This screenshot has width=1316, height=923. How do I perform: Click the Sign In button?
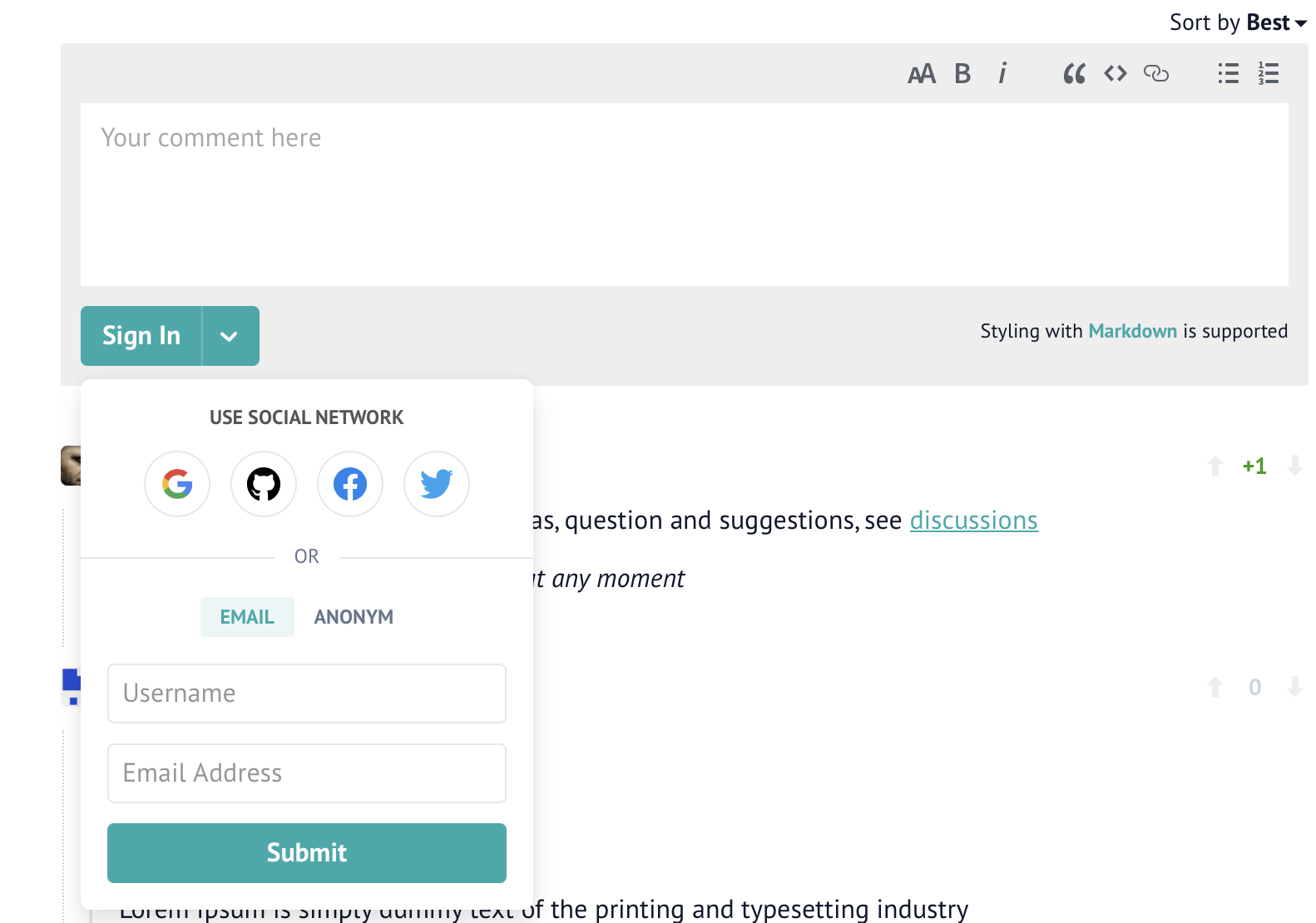[x=141, y=336]
